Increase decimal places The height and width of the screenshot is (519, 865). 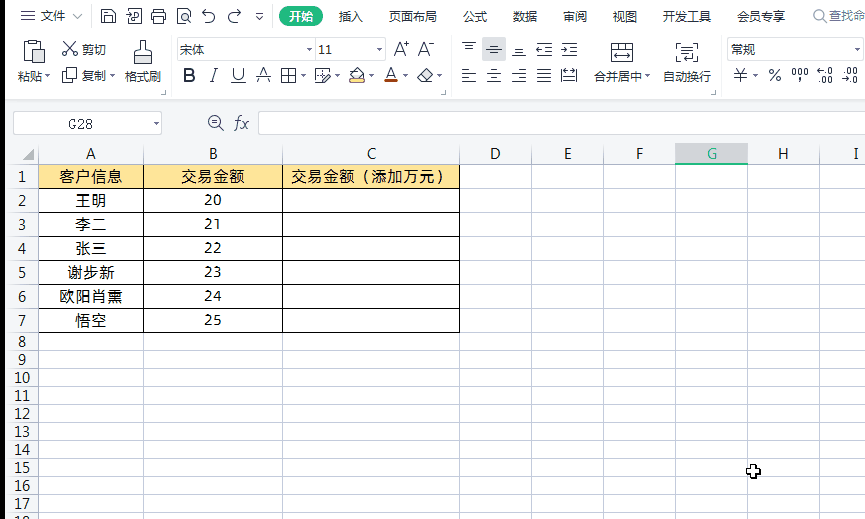point(825,75)
